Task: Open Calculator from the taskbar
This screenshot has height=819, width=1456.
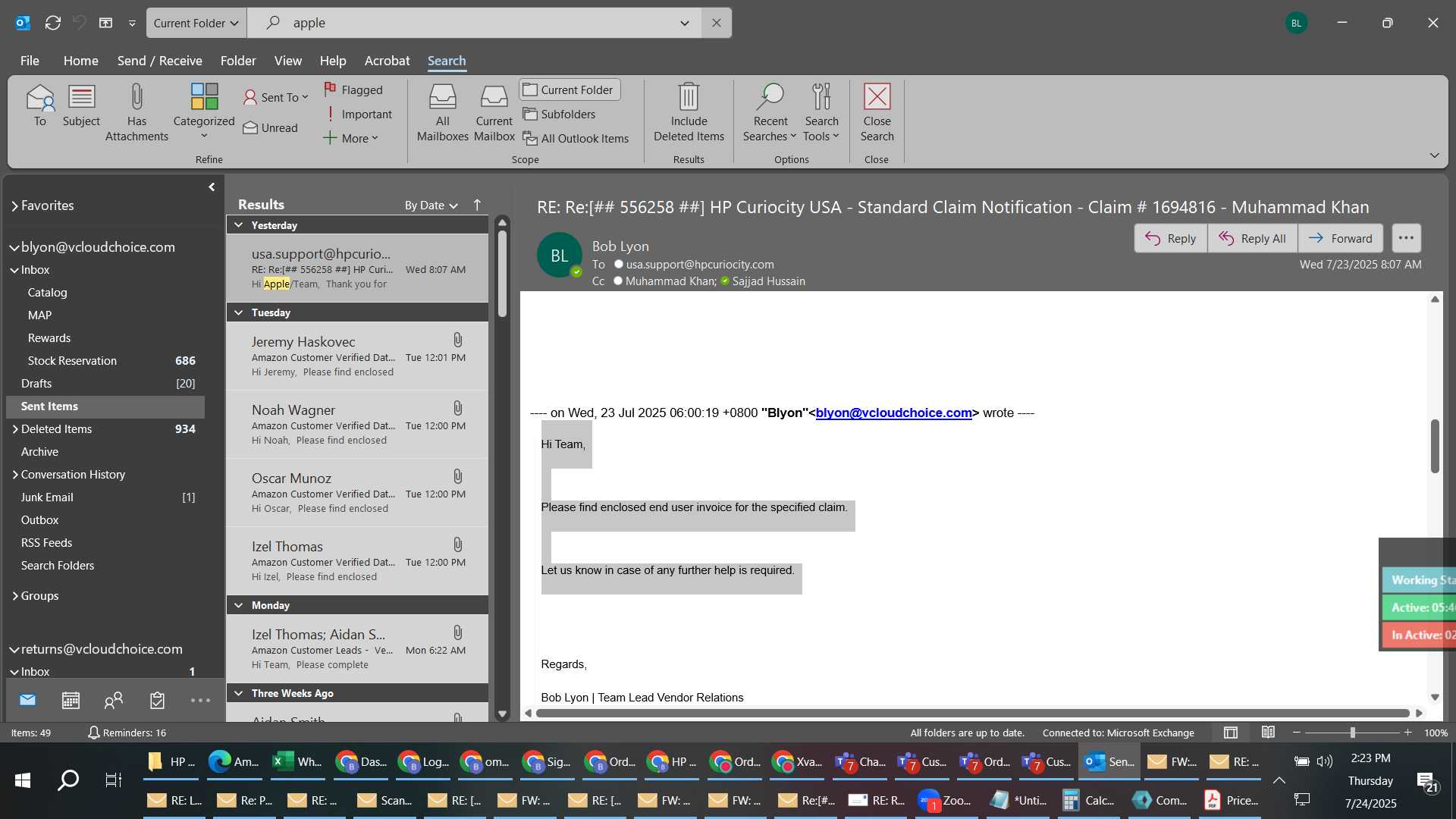Action: click(x=1089, y=800)
